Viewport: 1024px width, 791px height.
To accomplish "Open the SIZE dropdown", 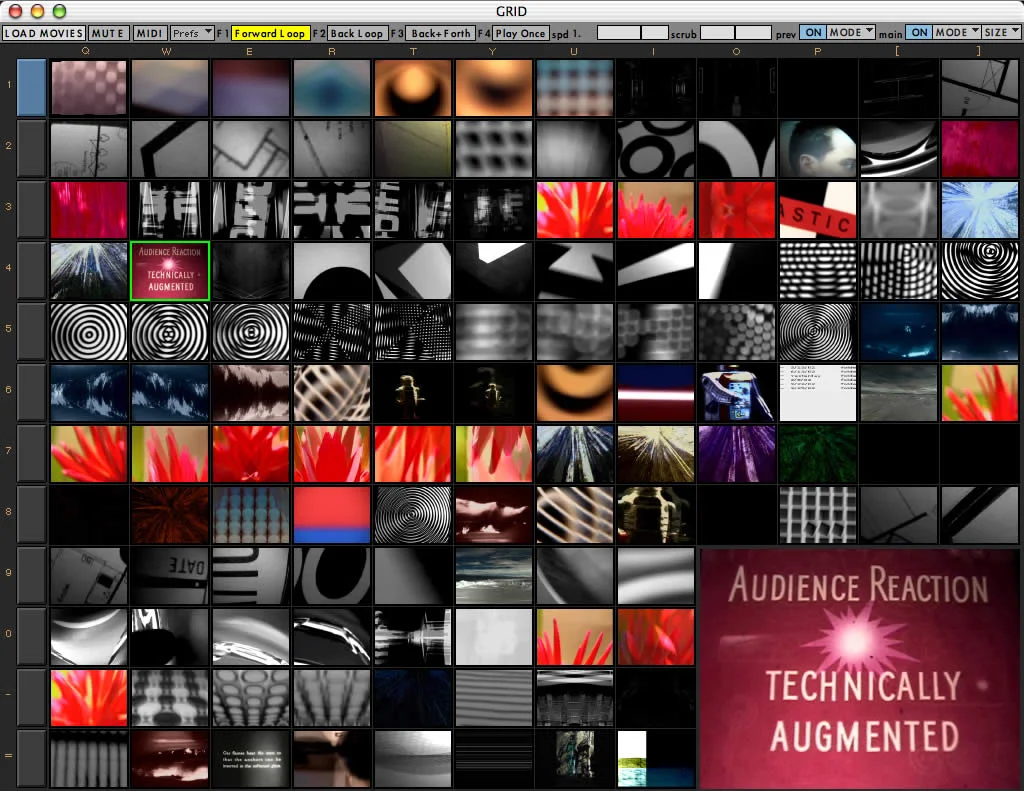I will click(1001, 32).
